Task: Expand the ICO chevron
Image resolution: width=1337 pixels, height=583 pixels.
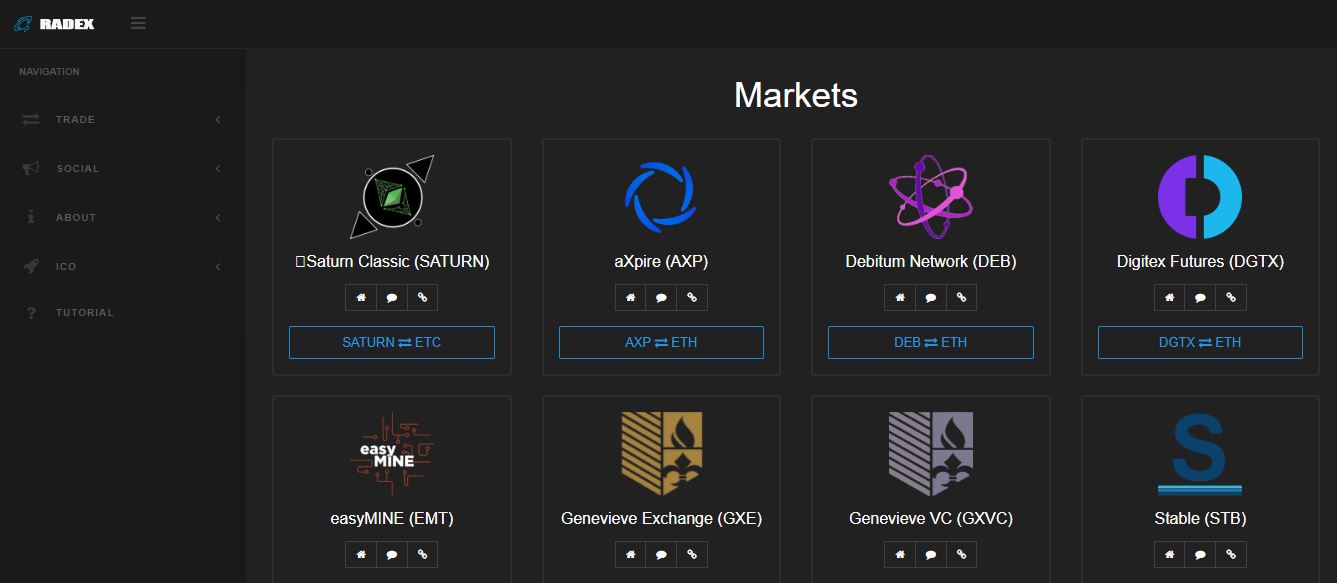Action: point(218,266)
